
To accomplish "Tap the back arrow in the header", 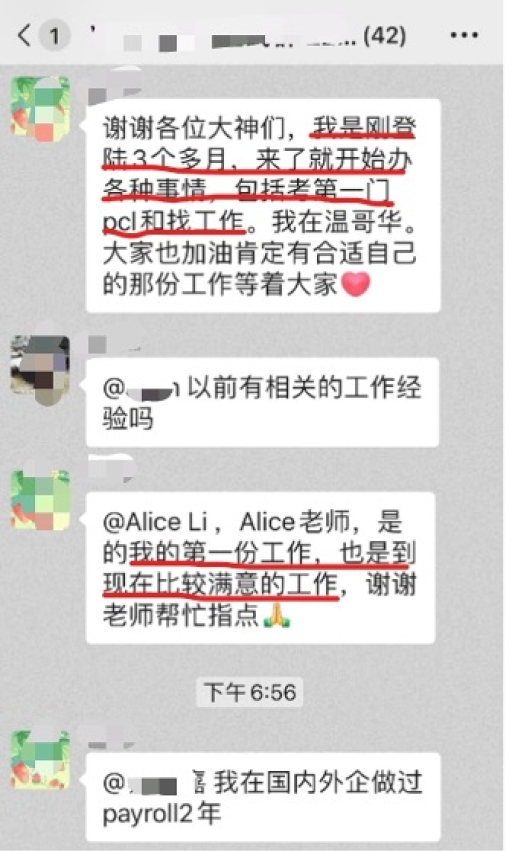I will pyautogui.click(x=24, y=36).
